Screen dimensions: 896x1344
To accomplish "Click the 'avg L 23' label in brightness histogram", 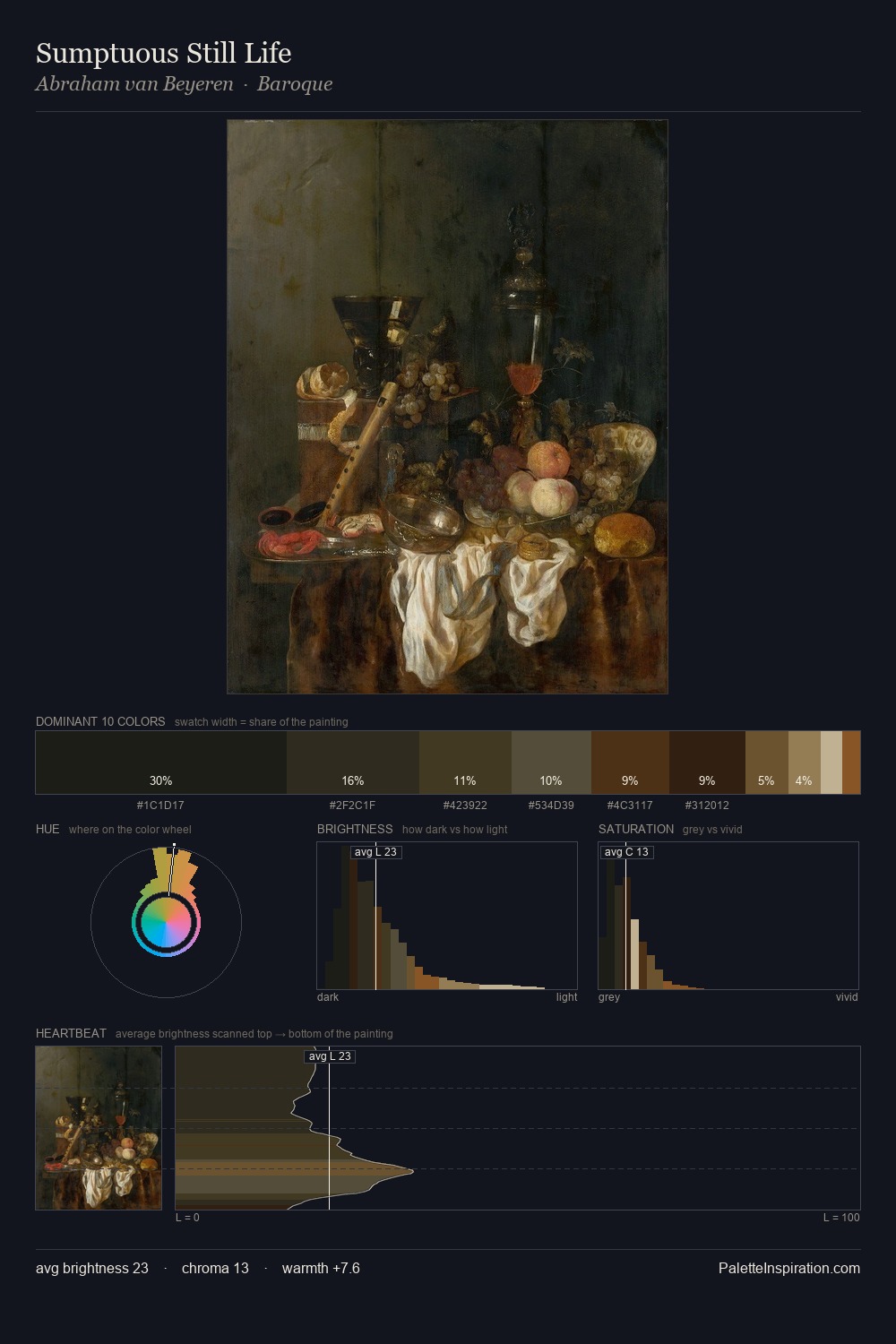I will click(375, 852).
